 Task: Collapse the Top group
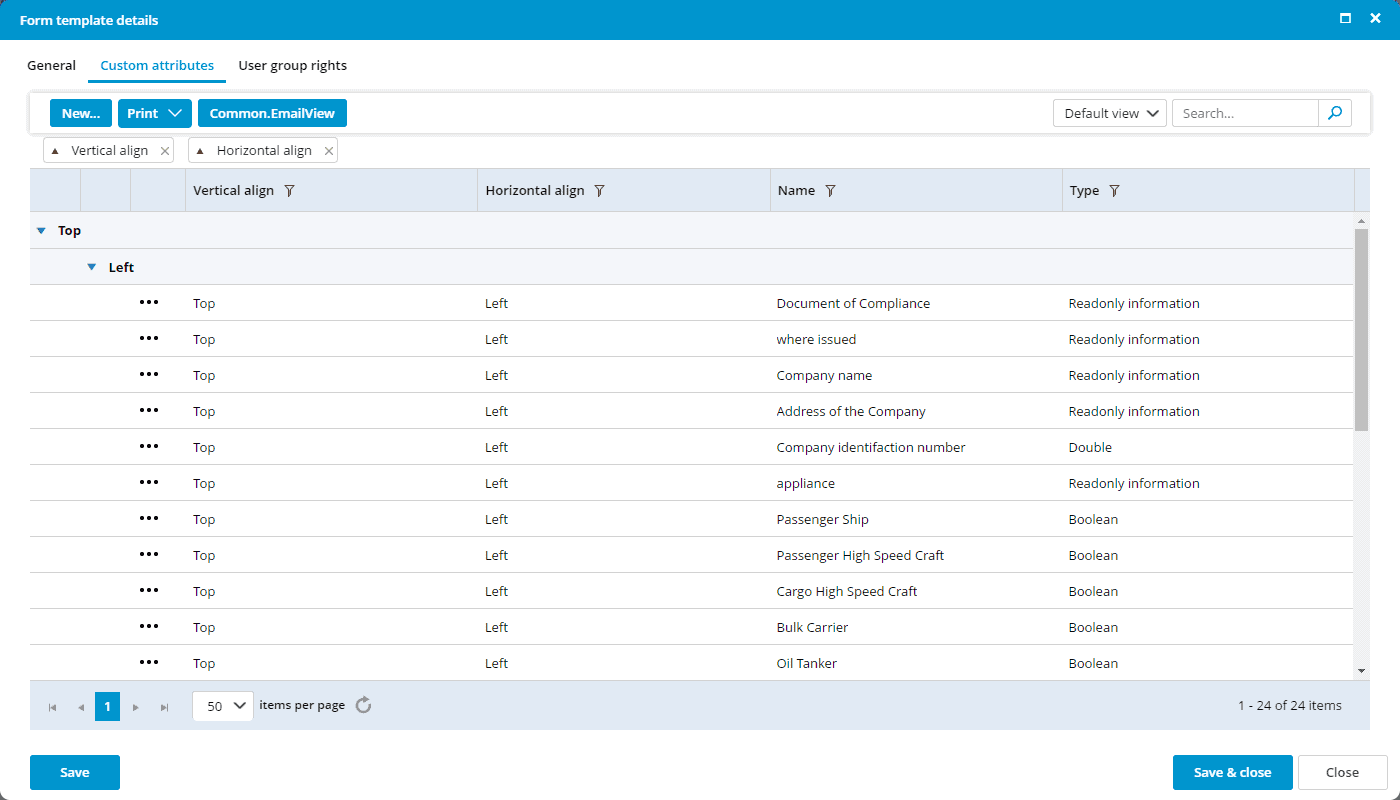(41, 231)
